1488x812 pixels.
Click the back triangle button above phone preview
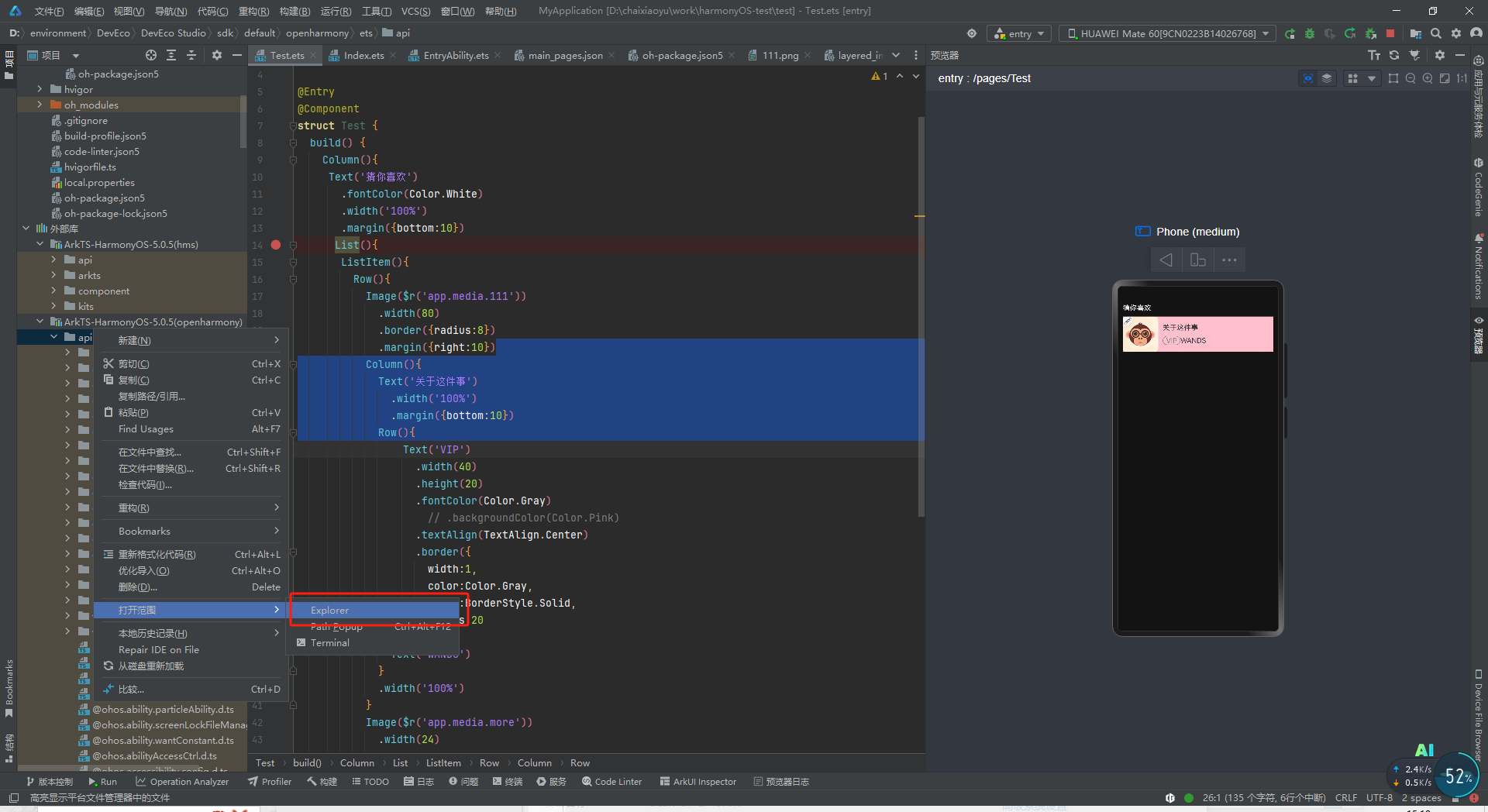pyautogui.click(x=1166, y=260)
